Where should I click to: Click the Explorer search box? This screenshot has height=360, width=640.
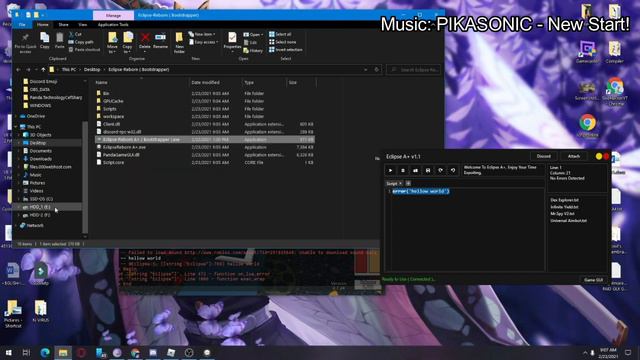coord(414,70)
